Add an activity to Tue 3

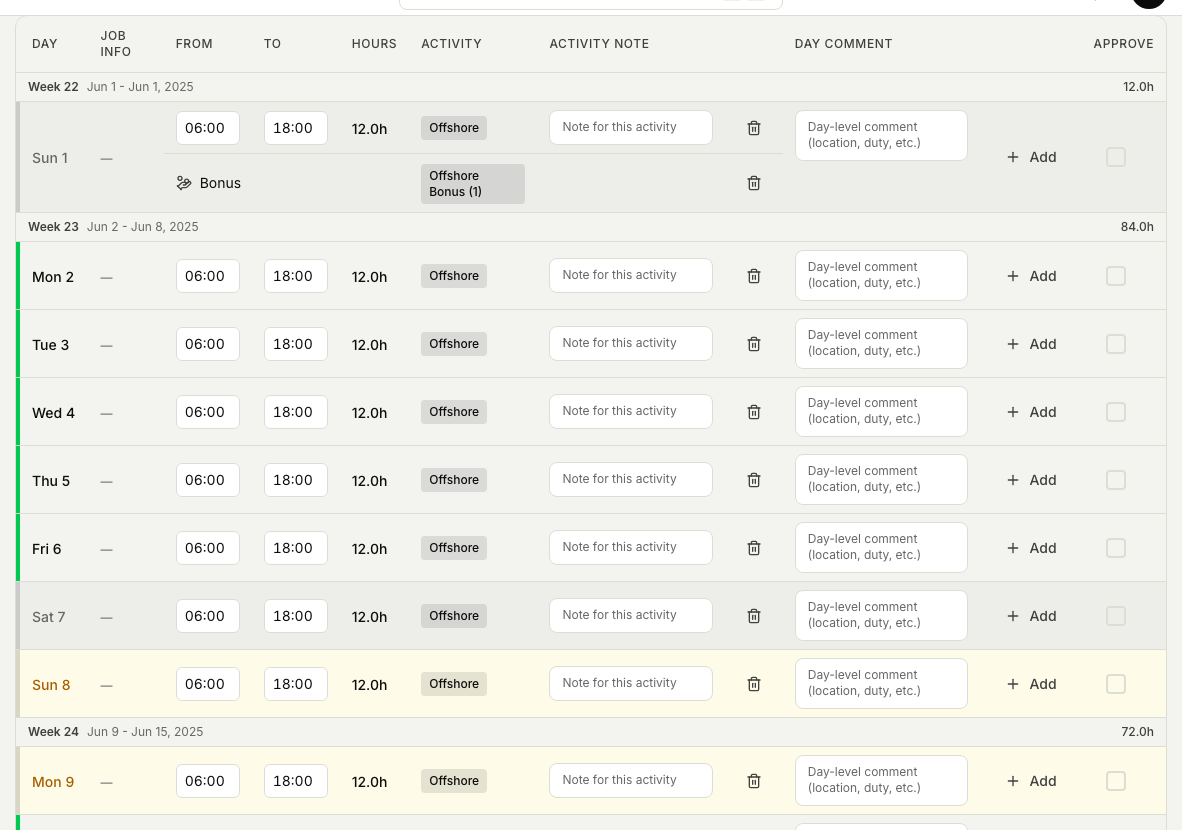pyautogui.click(x=1031, y=344)
